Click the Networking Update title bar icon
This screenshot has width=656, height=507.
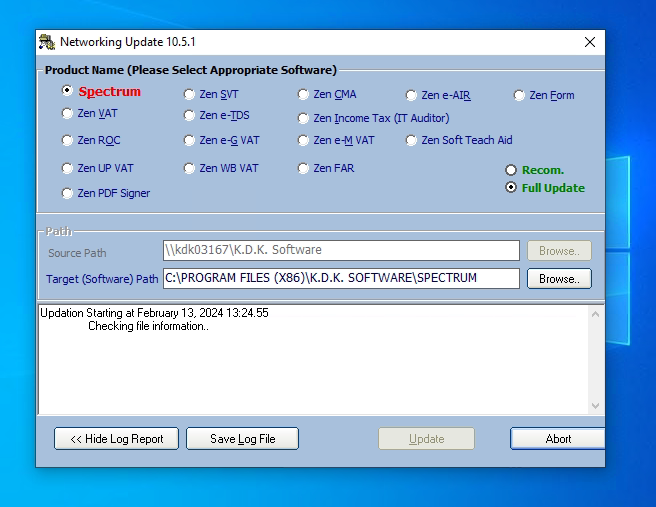[x=47, y=42]
